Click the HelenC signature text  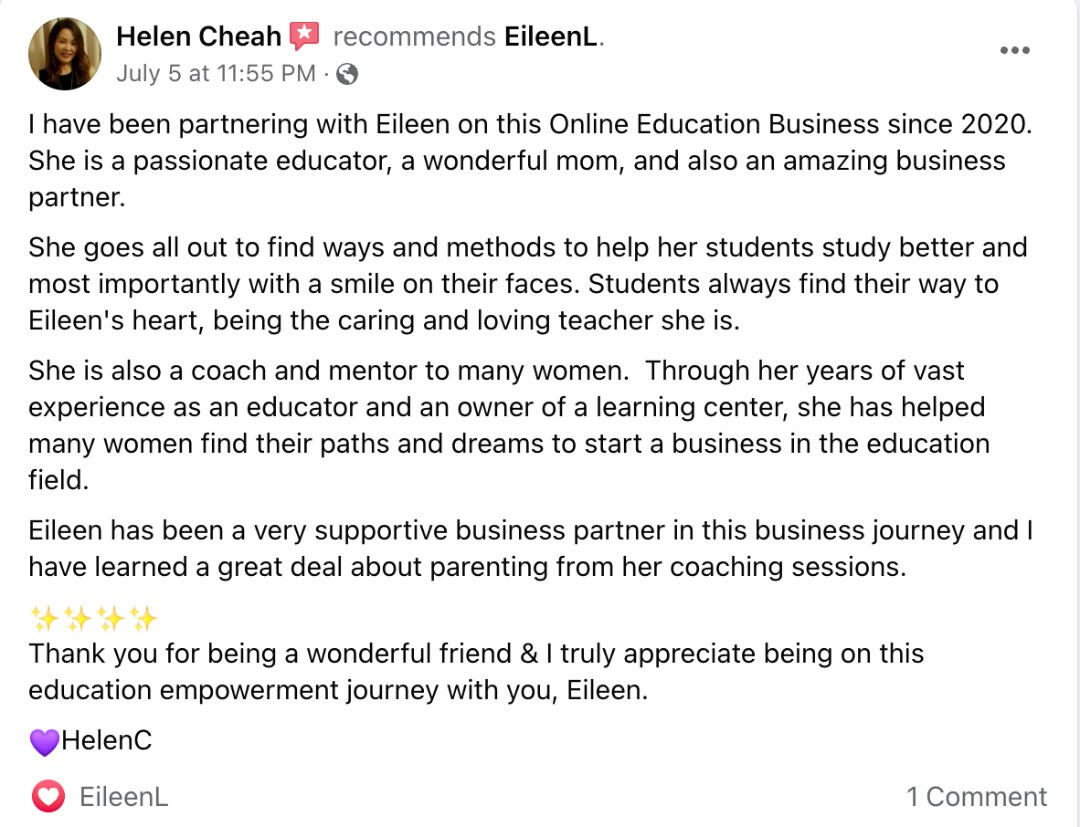tap(106, 741)
